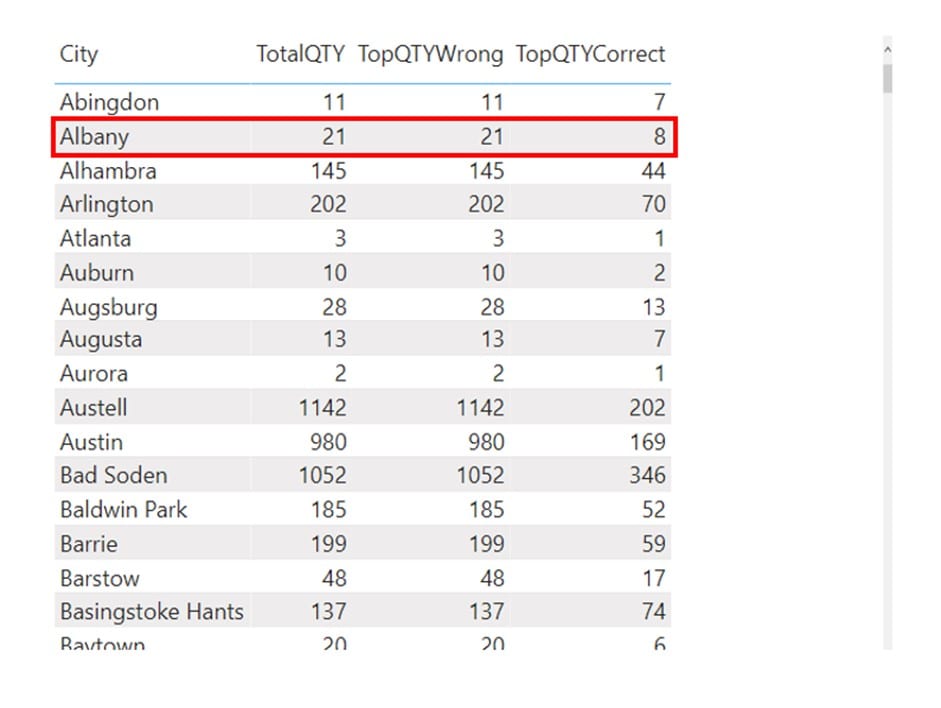This screenshot has width=941, height=708.
Task: Select the Barstow city cell
Action: (x=100, y=578)
